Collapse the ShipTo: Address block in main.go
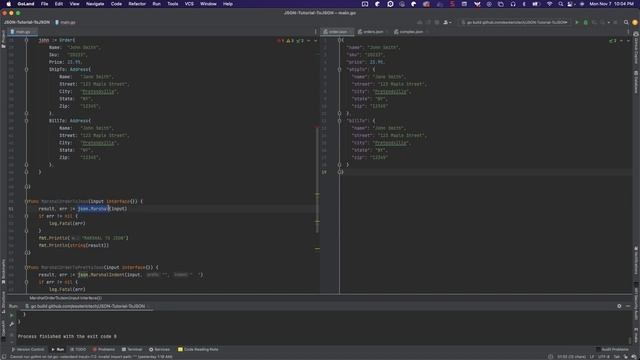The width and height of the screenshot is (640, 360). 27,69
